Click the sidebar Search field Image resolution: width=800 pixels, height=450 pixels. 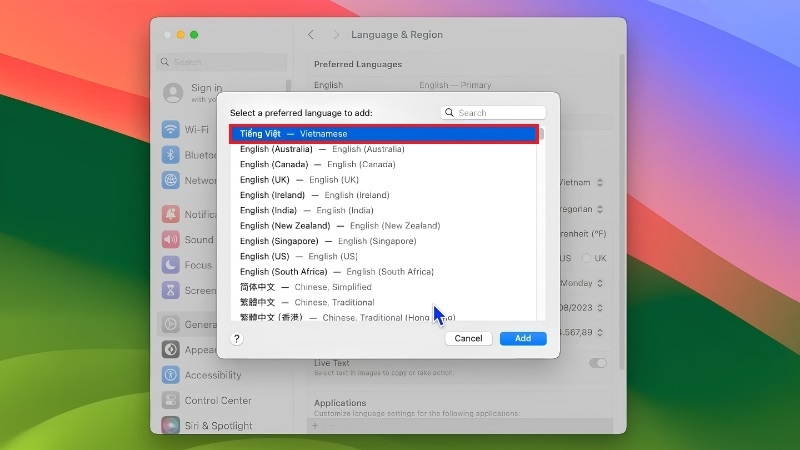(222, 62)
